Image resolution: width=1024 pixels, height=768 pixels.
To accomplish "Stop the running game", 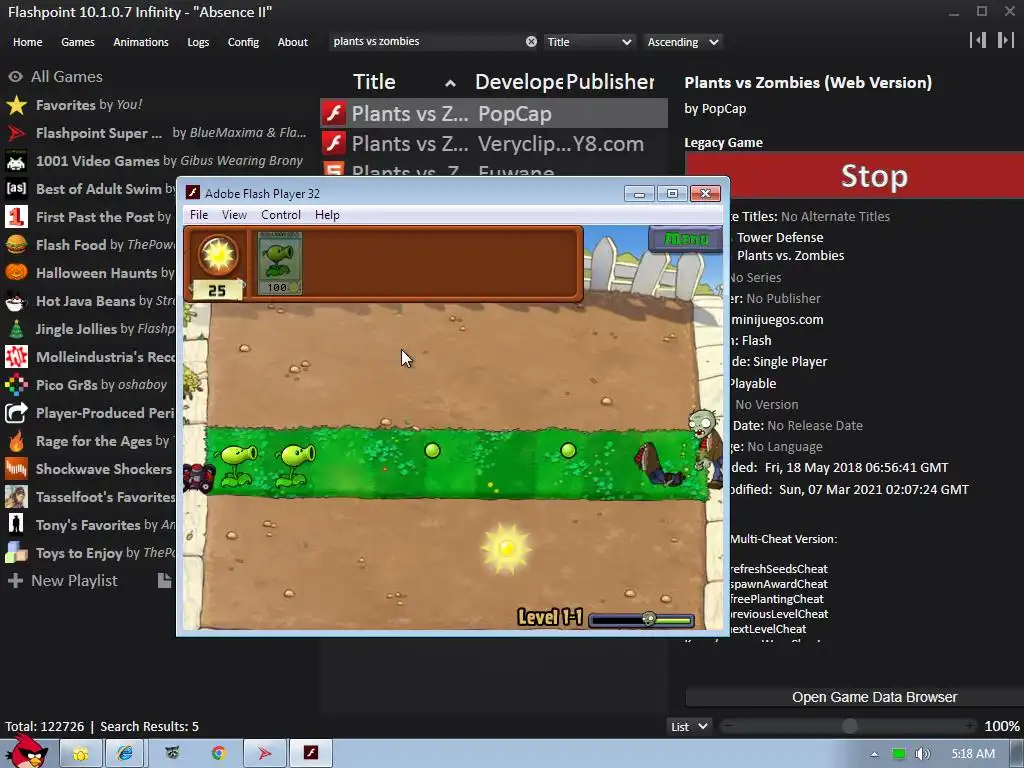I will [x=874, y=176].
